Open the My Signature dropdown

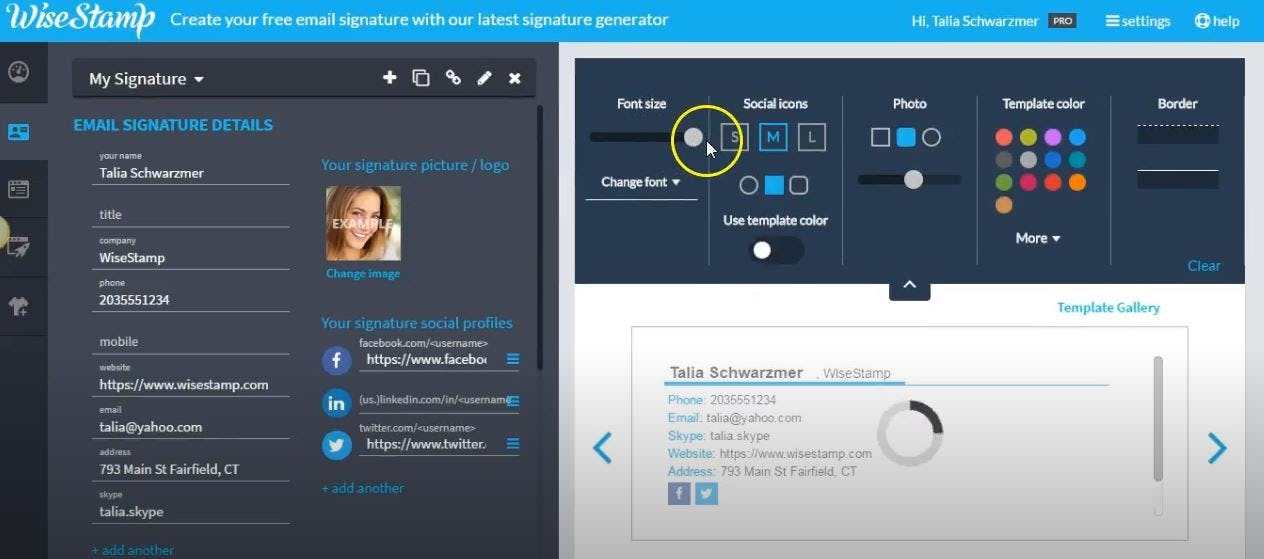coord(146,79)
